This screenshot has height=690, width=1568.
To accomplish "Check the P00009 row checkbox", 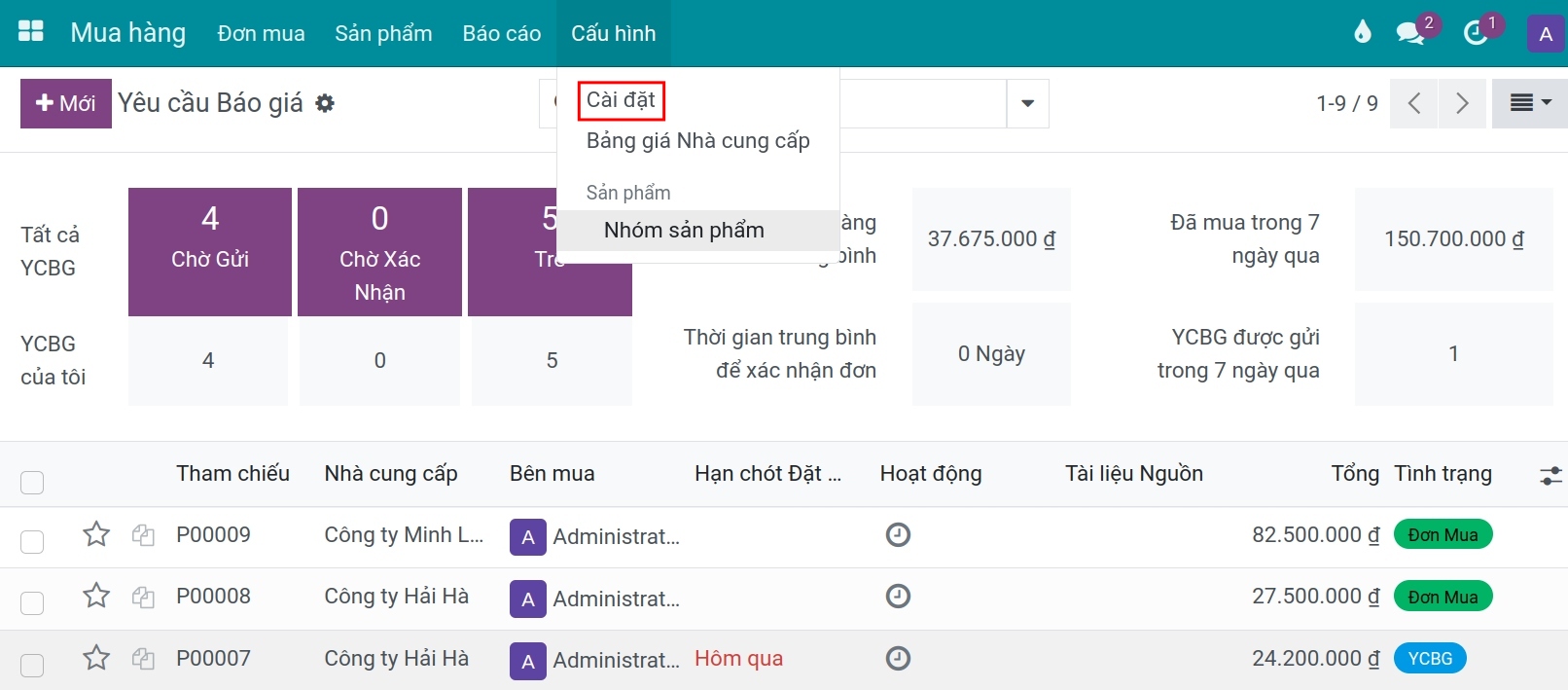I will (x=32, y=541).
